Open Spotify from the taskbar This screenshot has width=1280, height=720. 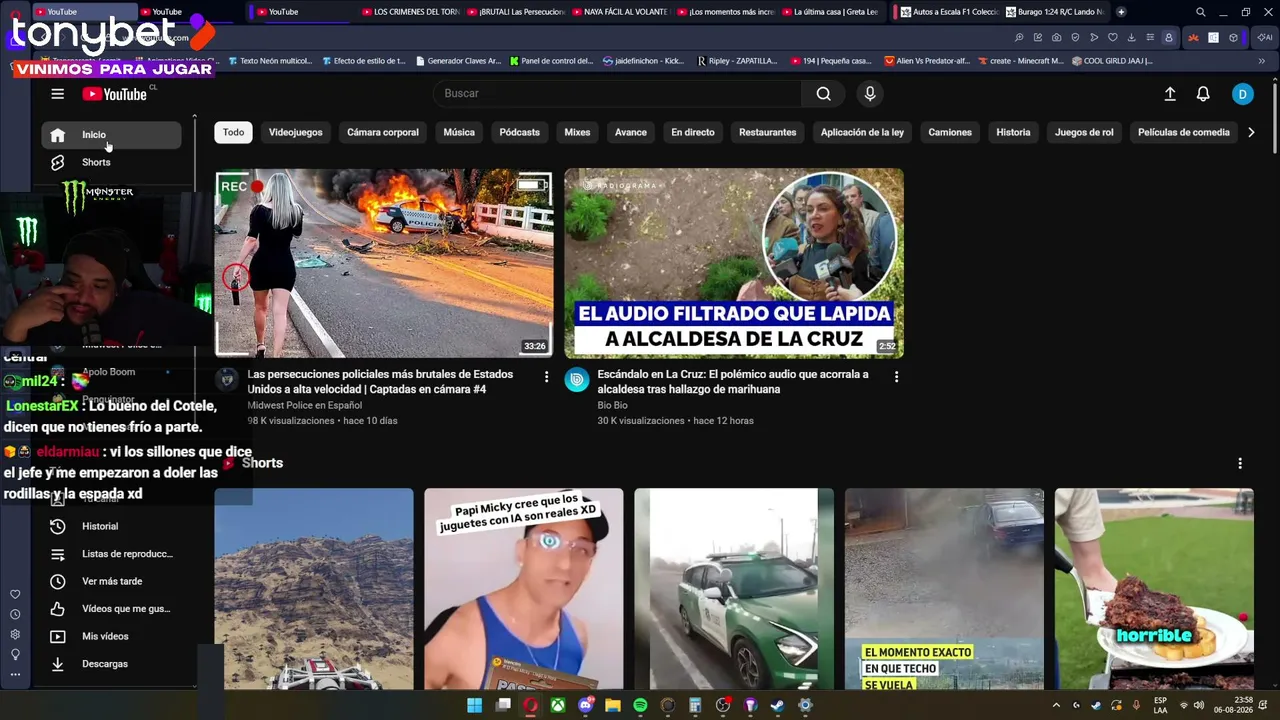pos(640,705)
